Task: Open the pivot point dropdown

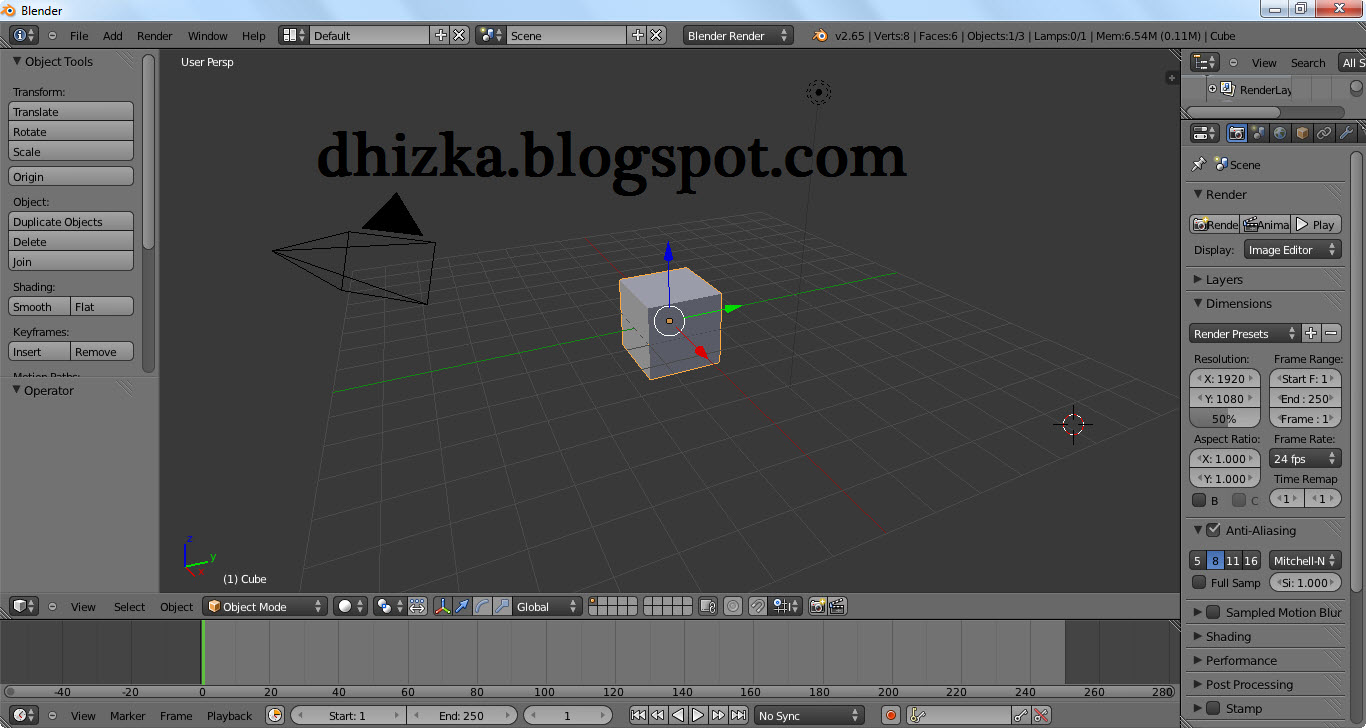Action: pos(388,606)
